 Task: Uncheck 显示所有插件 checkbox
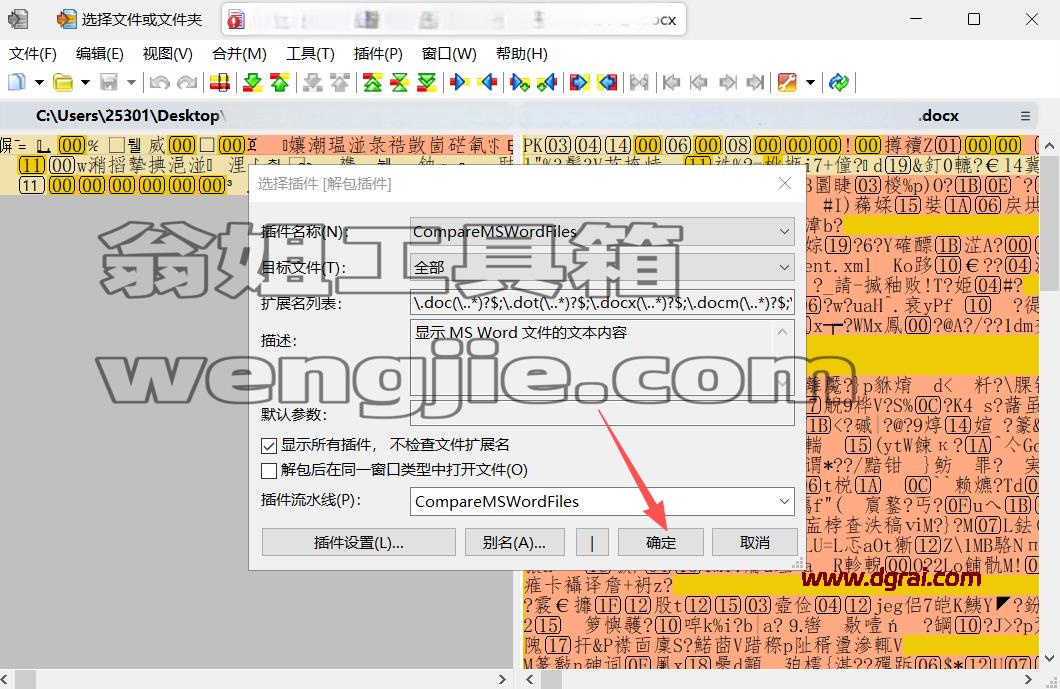[x=269, y=446]
